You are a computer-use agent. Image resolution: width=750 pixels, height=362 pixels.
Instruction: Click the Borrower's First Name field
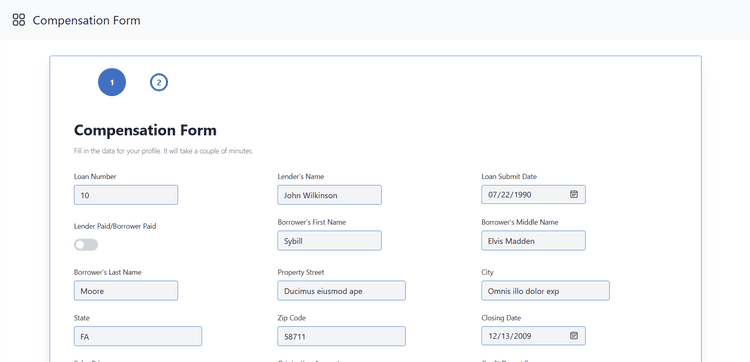click(330, 241)
